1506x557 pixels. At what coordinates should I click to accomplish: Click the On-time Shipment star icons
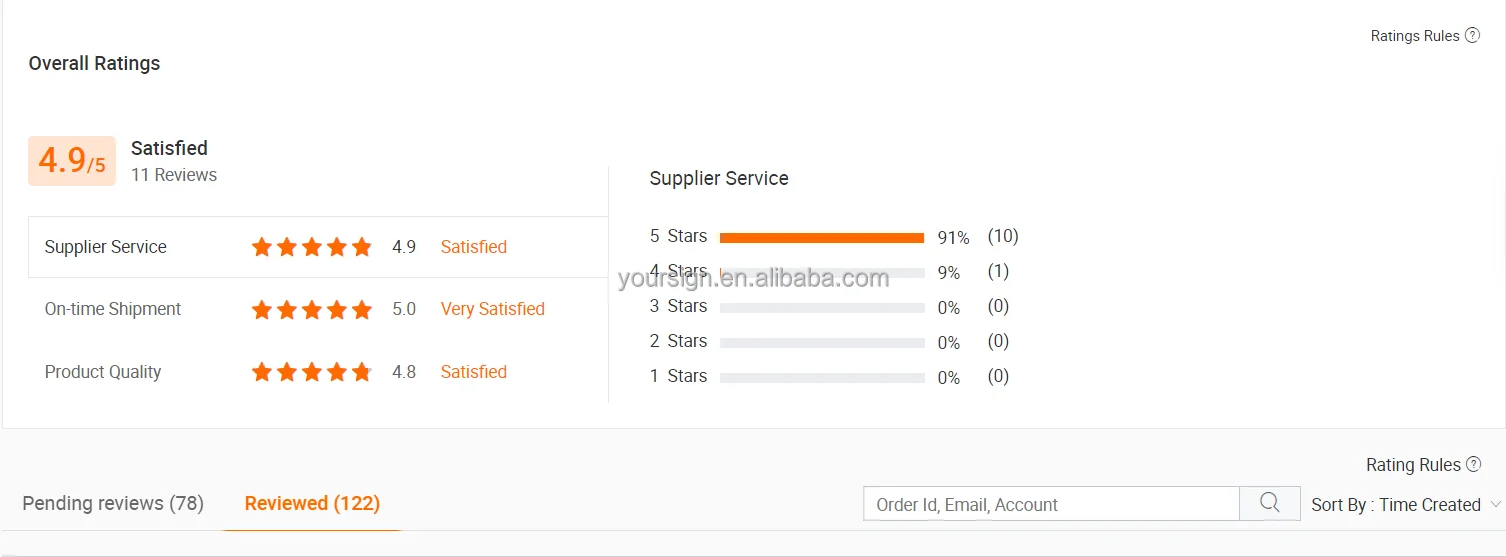(312, 310)
